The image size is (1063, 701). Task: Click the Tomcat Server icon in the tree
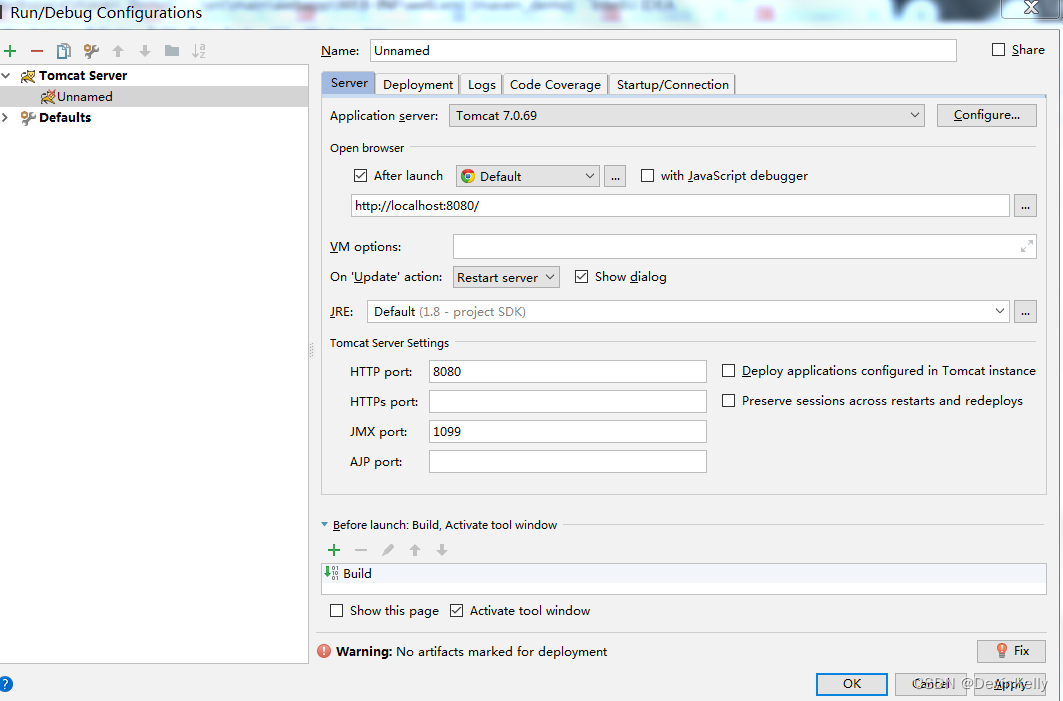pyautogui.click(x=28, y=76)
